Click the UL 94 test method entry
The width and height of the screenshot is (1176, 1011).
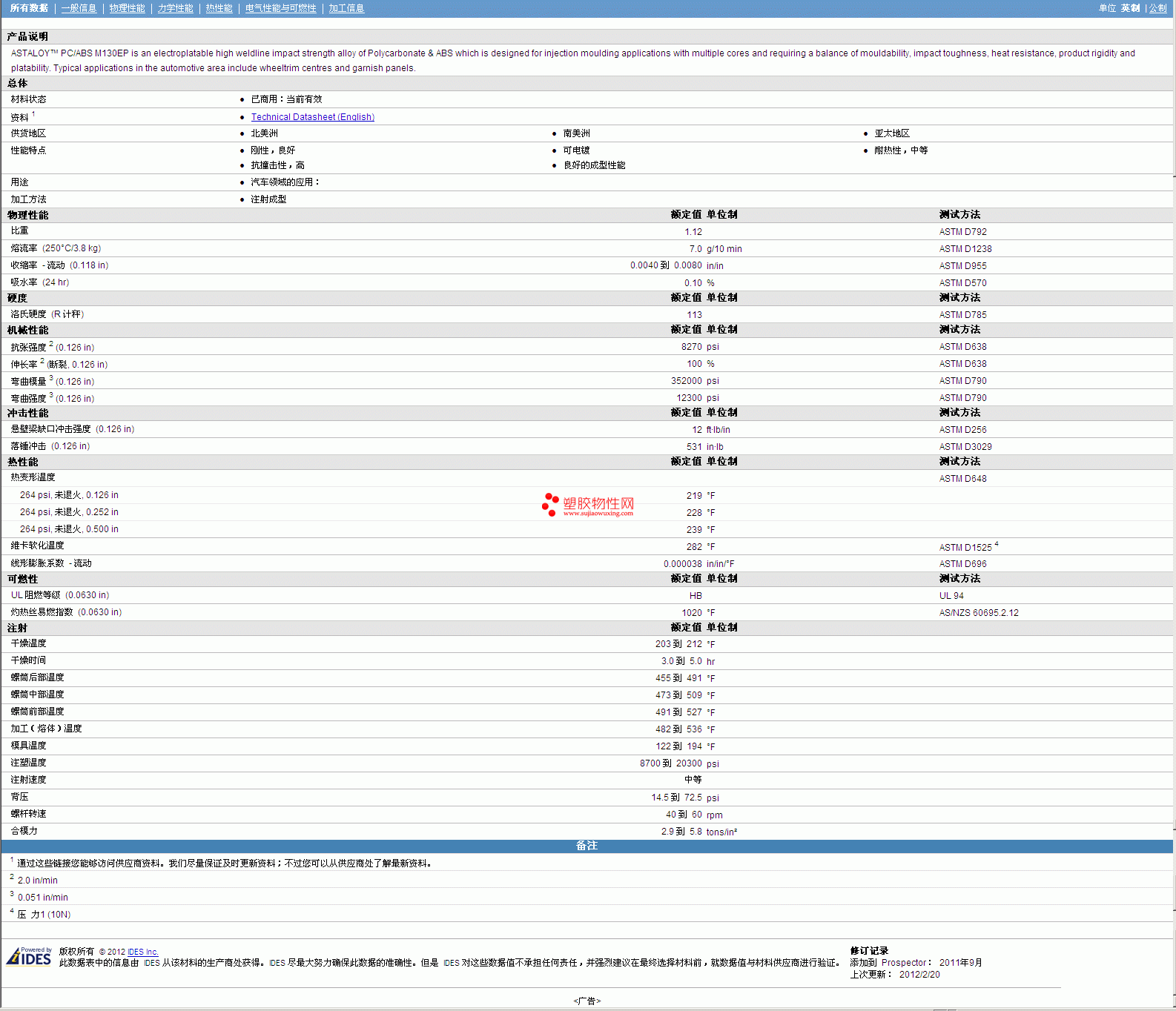click(951, 596)
